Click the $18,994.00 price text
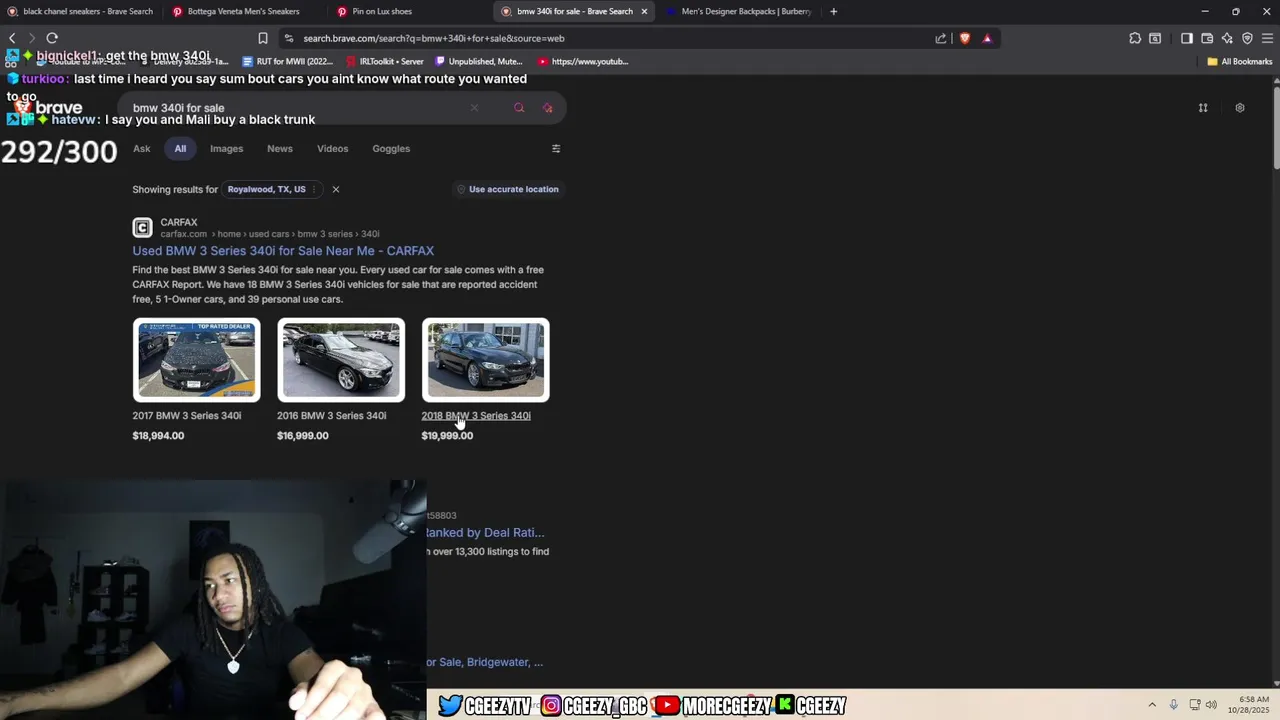The image size is (1280, 720). coord(158,436)
